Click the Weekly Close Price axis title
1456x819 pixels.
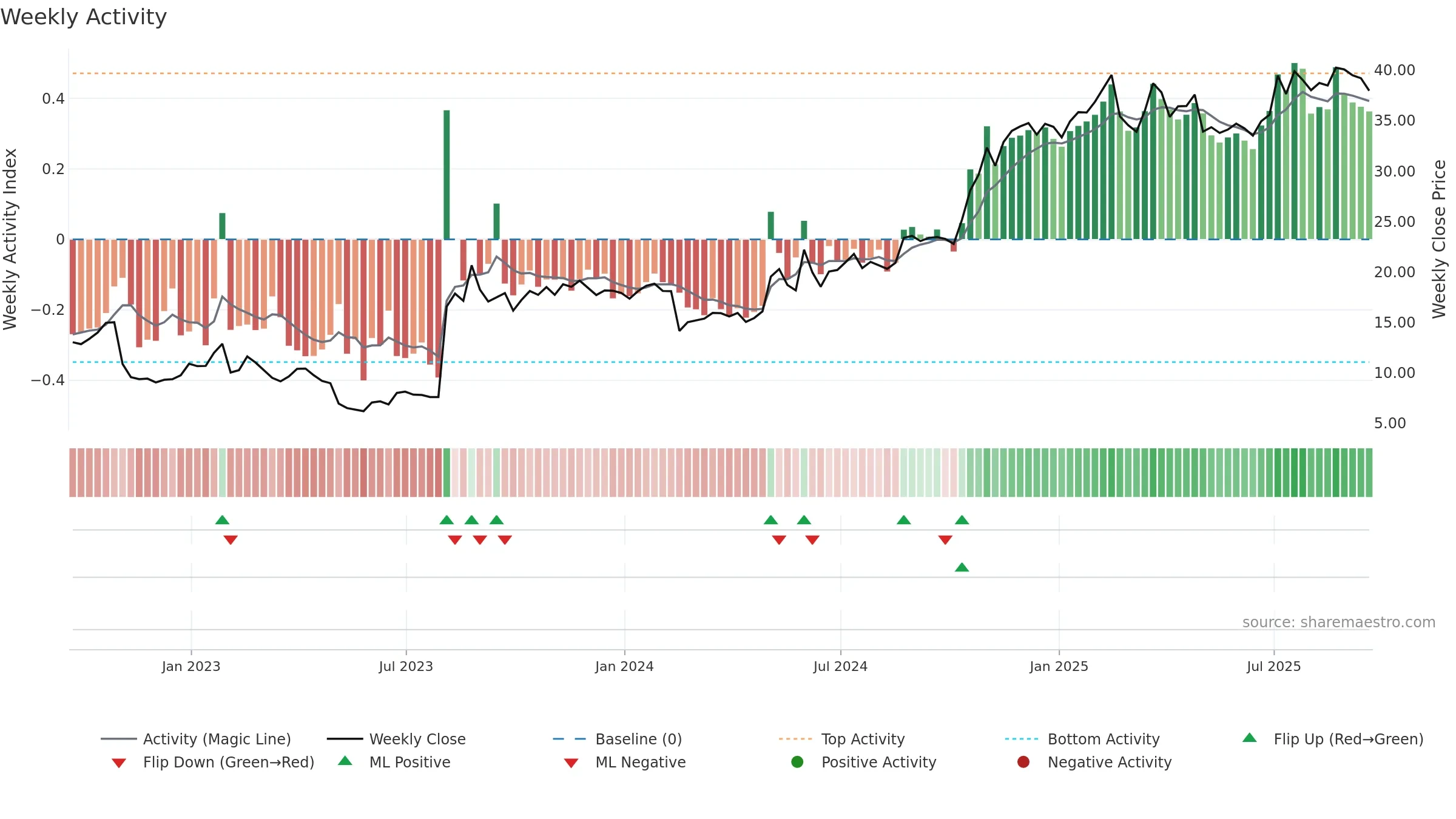[x=1439, y=240]
